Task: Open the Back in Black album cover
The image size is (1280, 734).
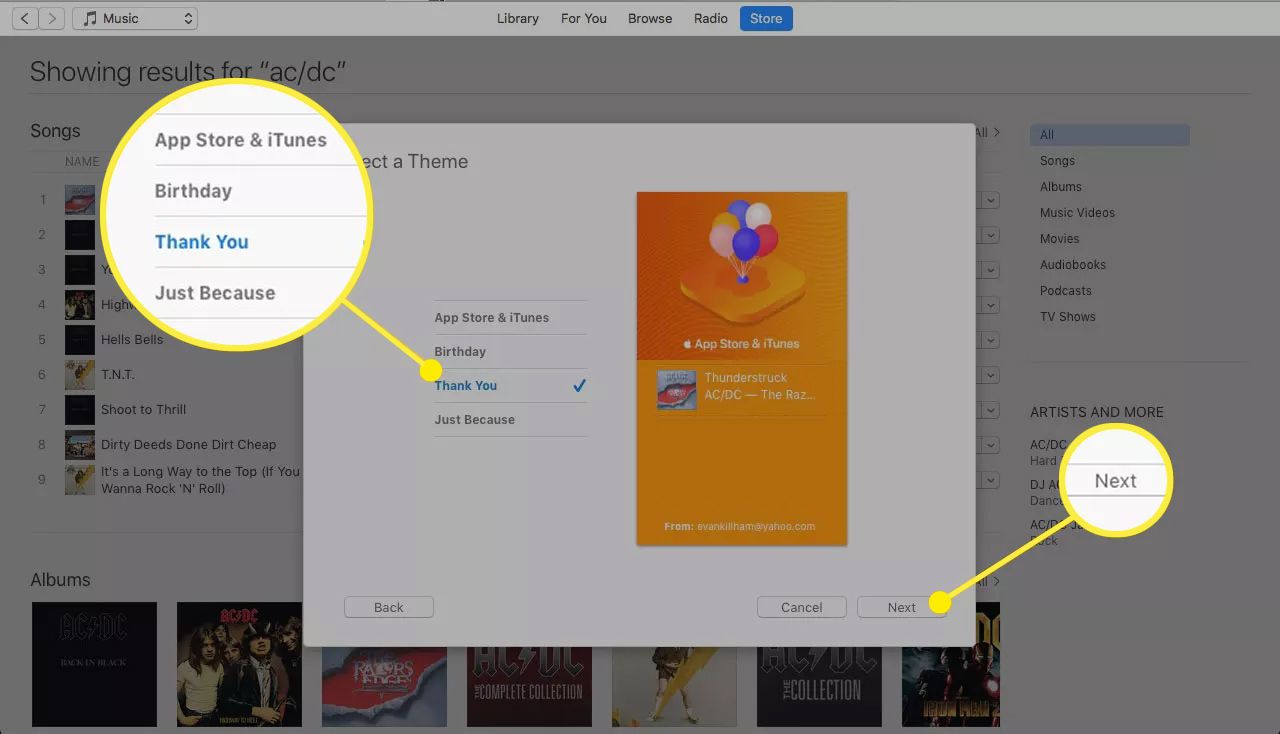Action: 94,664
